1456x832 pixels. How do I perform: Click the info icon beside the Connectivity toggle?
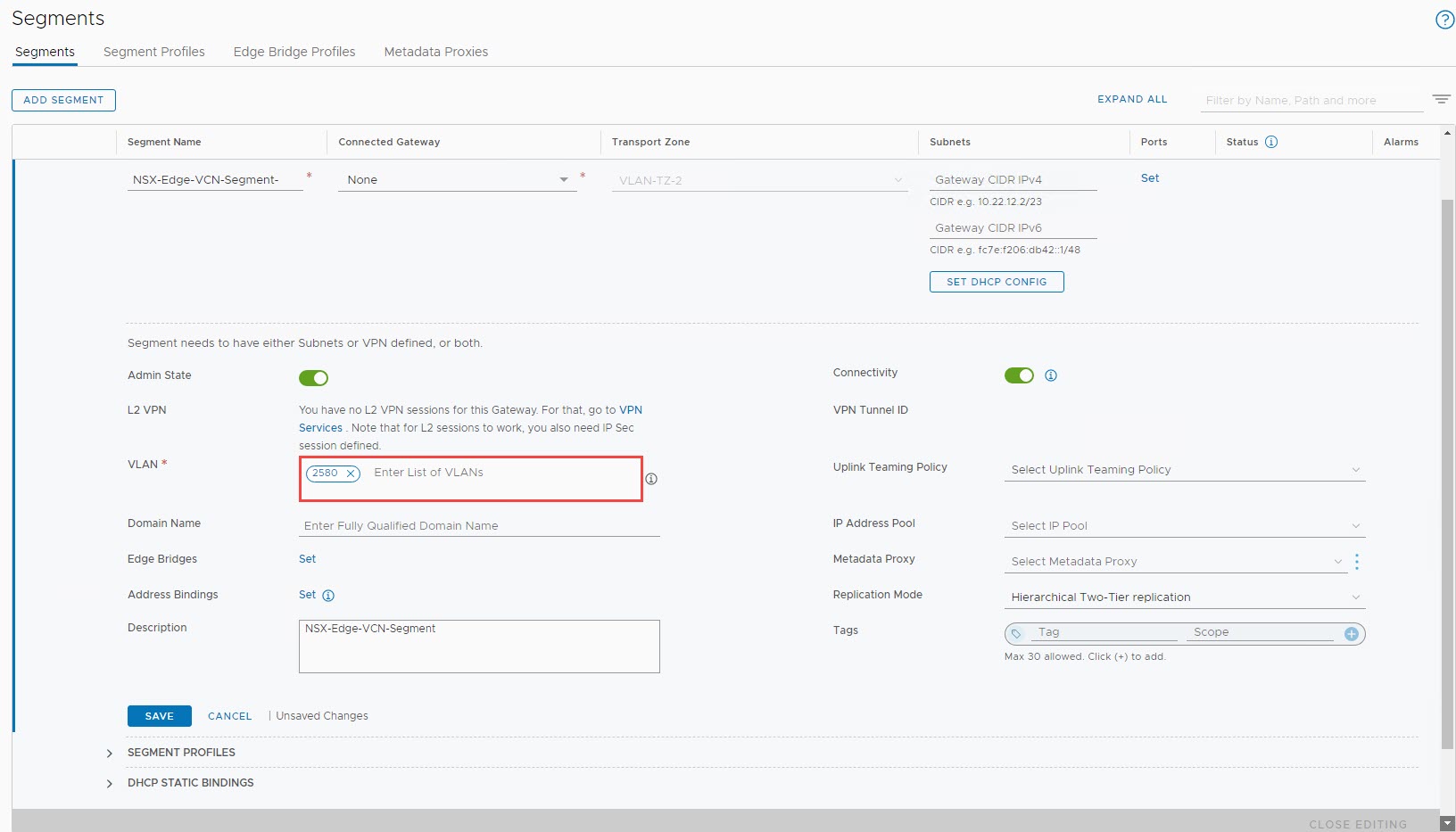click(1051, 375)
